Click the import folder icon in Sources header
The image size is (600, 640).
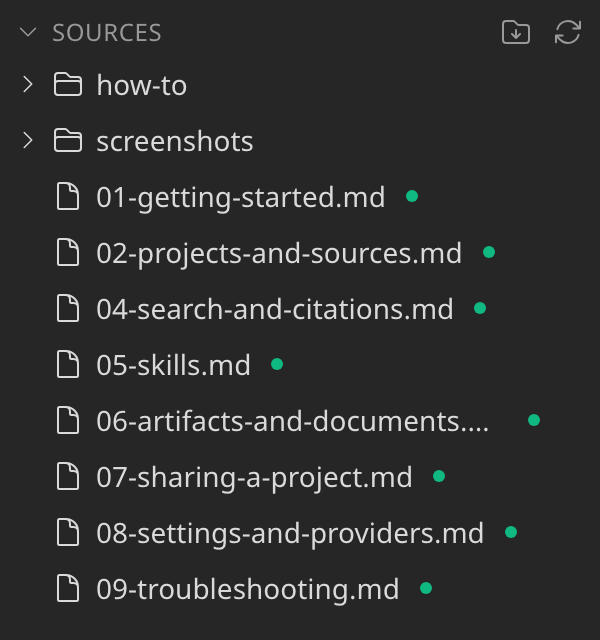click(516, 32)
